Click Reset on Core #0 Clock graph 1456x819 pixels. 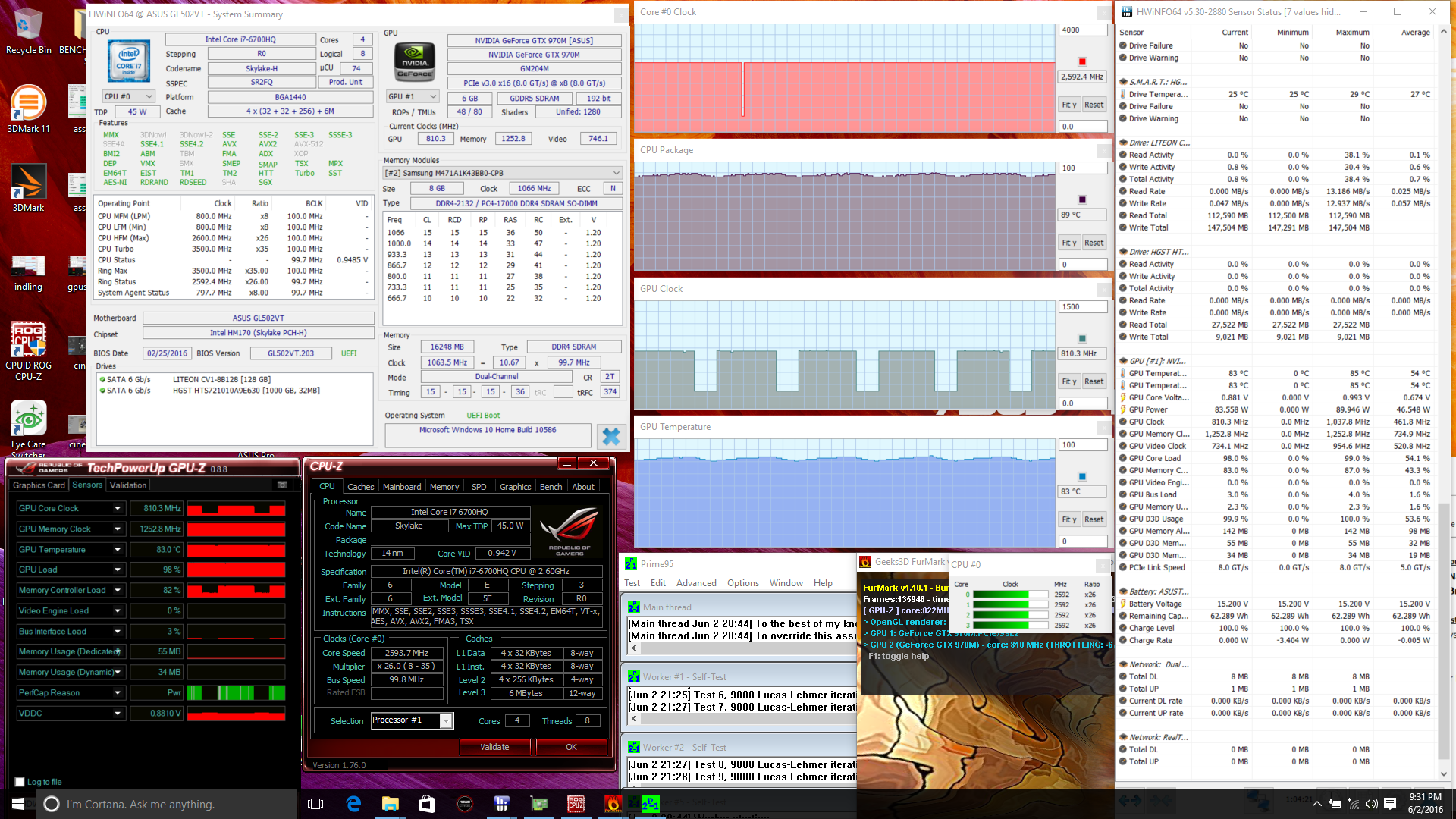[1094, 105]
